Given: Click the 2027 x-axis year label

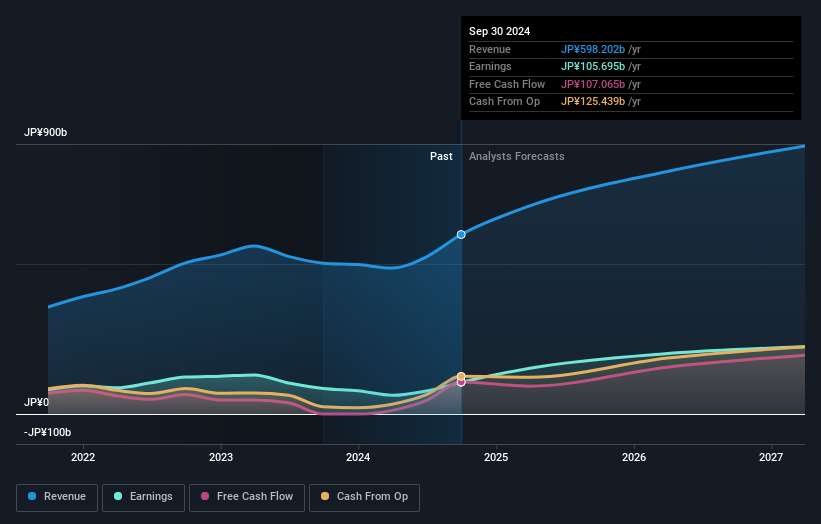Looking at the screenshot, I should (x=771, y=457).
